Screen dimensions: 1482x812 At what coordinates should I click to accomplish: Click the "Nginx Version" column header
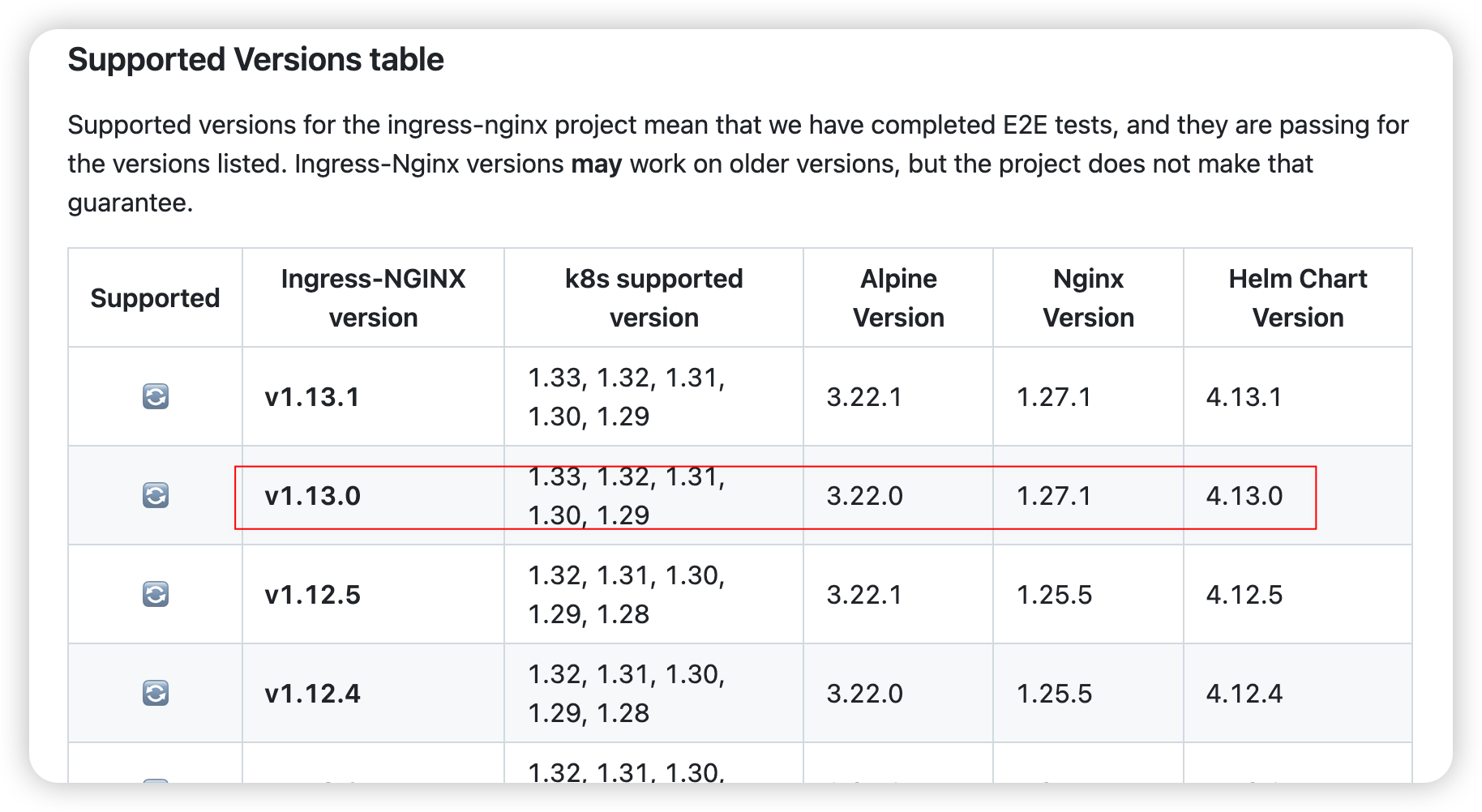pyautogui.click(x=1088, y=298)
